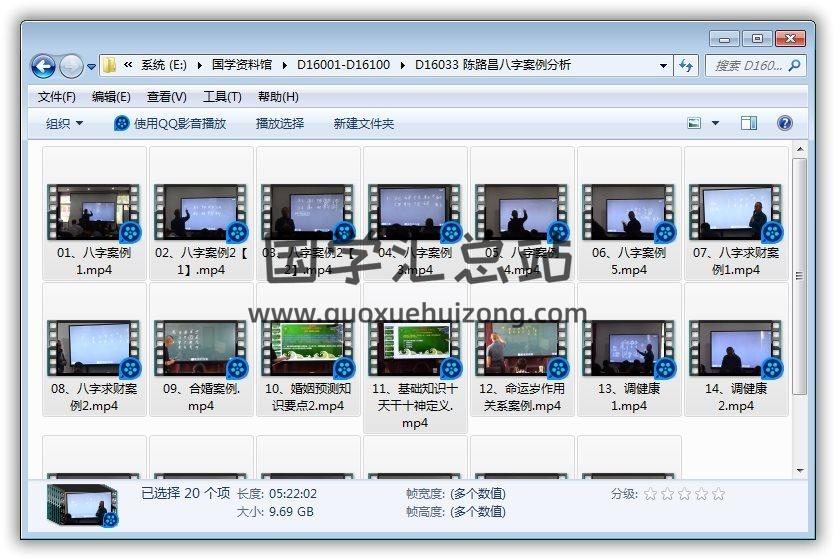Open the 工具(T) menu
Screen dimensions: 836x560
(x=221, y=97)
